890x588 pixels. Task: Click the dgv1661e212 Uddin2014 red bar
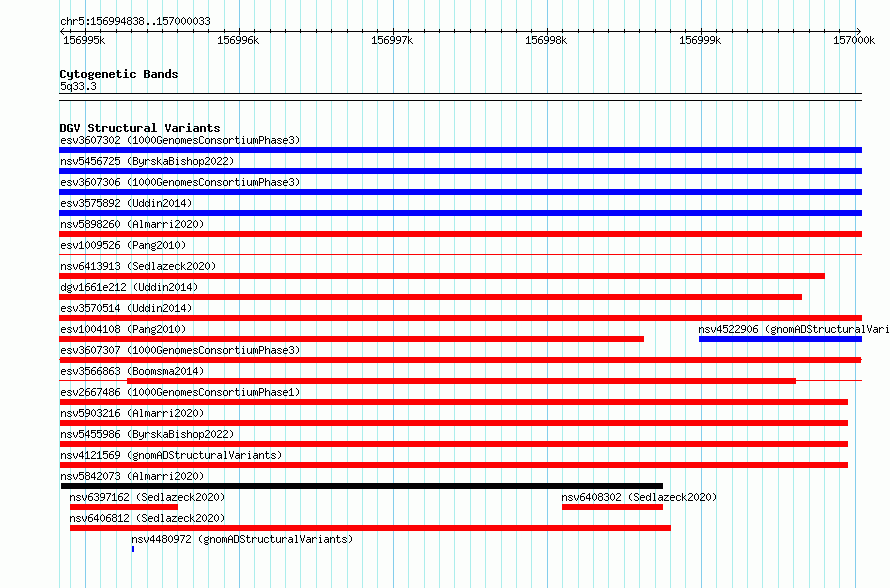coord(430,297)
